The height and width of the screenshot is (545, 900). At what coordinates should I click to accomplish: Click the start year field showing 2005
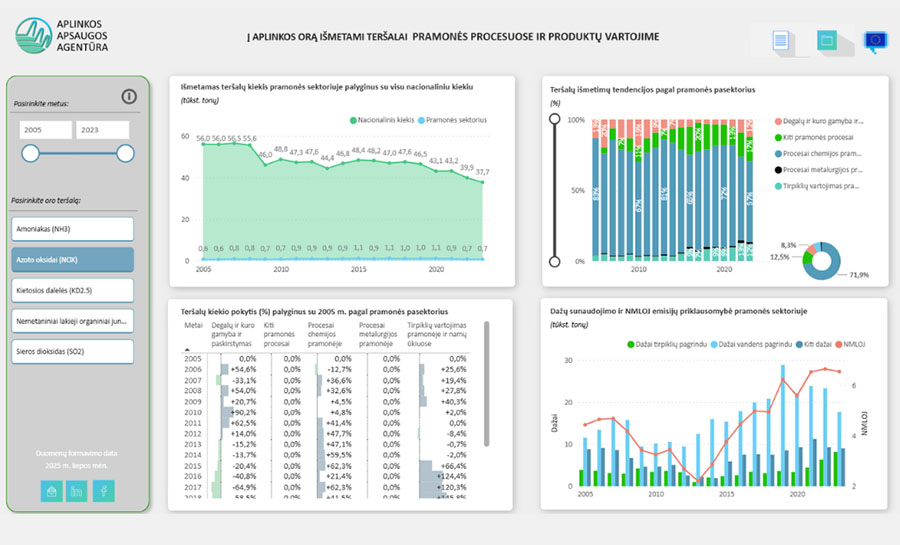point(45,130)
